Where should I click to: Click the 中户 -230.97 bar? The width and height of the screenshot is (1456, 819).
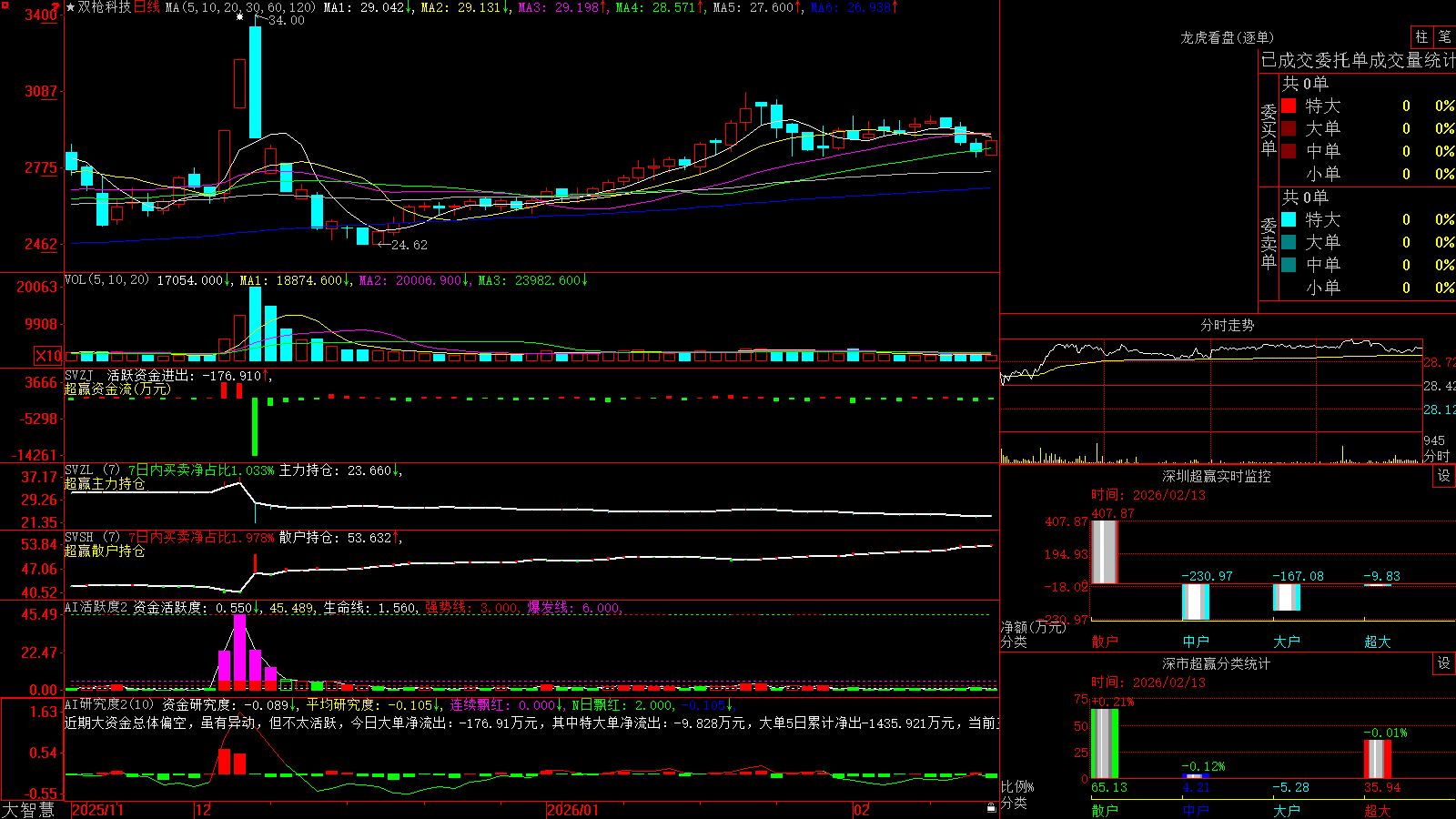coord(1196,602)
